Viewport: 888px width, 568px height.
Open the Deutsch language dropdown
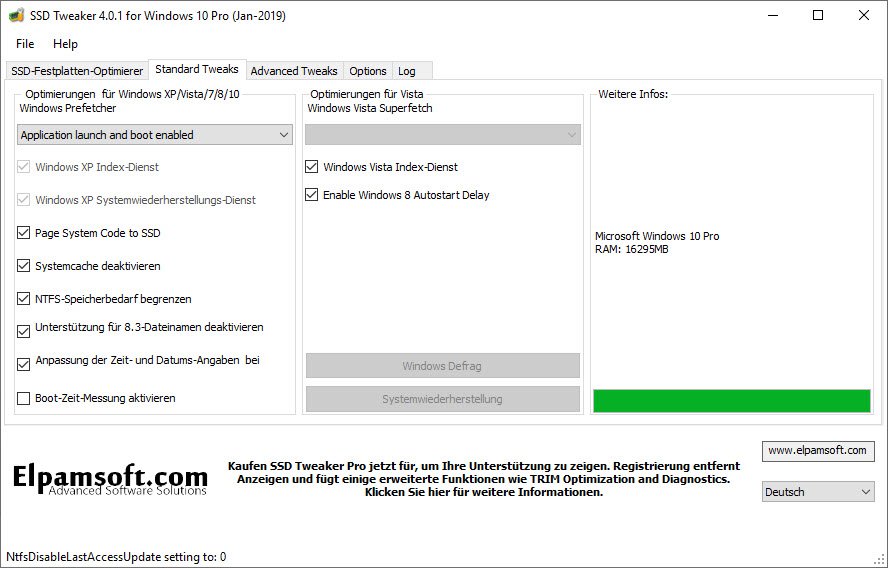click(818, 492)
